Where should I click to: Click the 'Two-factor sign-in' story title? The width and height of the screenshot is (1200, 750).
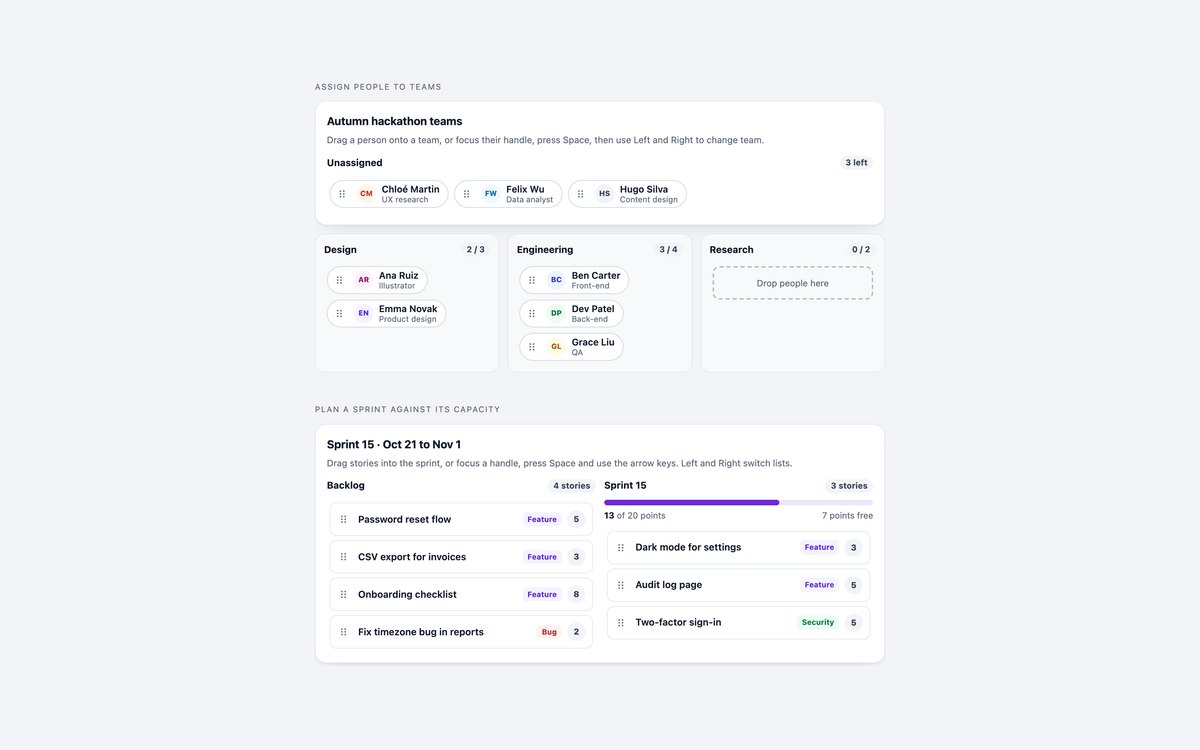[x=678, y=622]
